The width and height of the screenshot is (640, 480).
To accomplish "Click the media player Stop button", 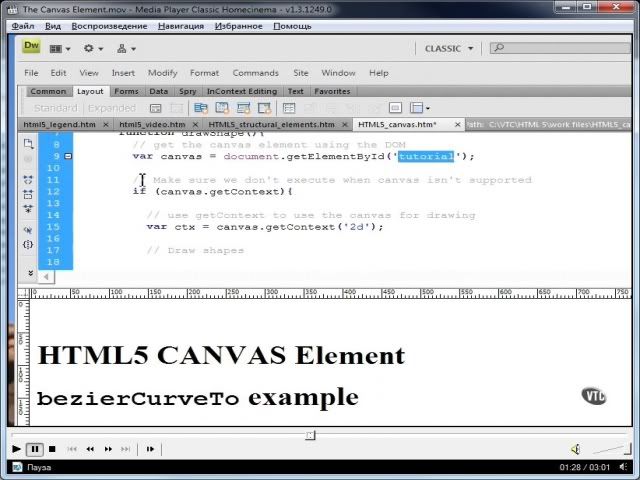I will click(x=52, y=449).
